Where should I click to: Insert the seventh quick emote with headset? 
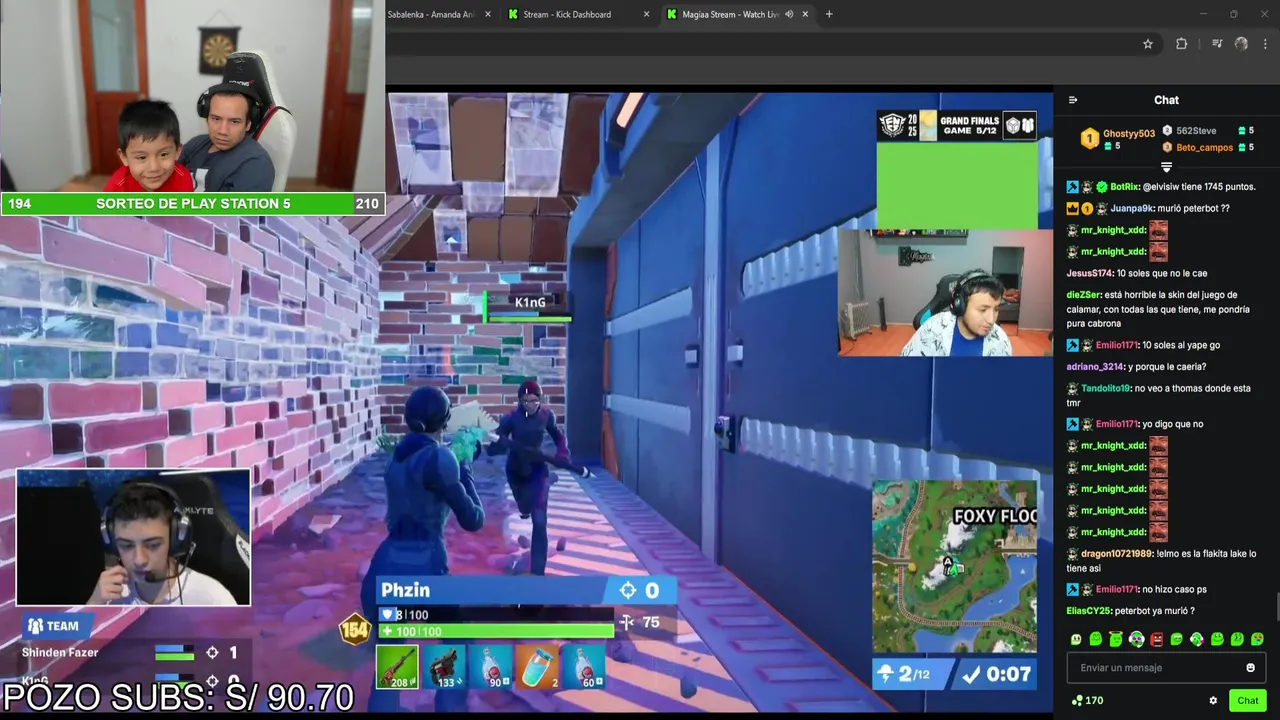coord(1197,639)
